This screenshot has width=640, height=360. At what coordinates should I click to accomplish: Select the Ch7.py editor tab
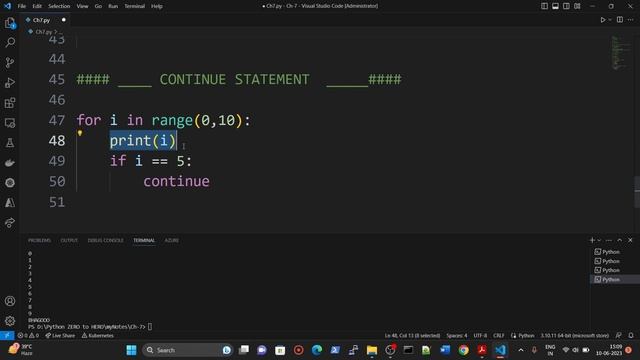45,20
